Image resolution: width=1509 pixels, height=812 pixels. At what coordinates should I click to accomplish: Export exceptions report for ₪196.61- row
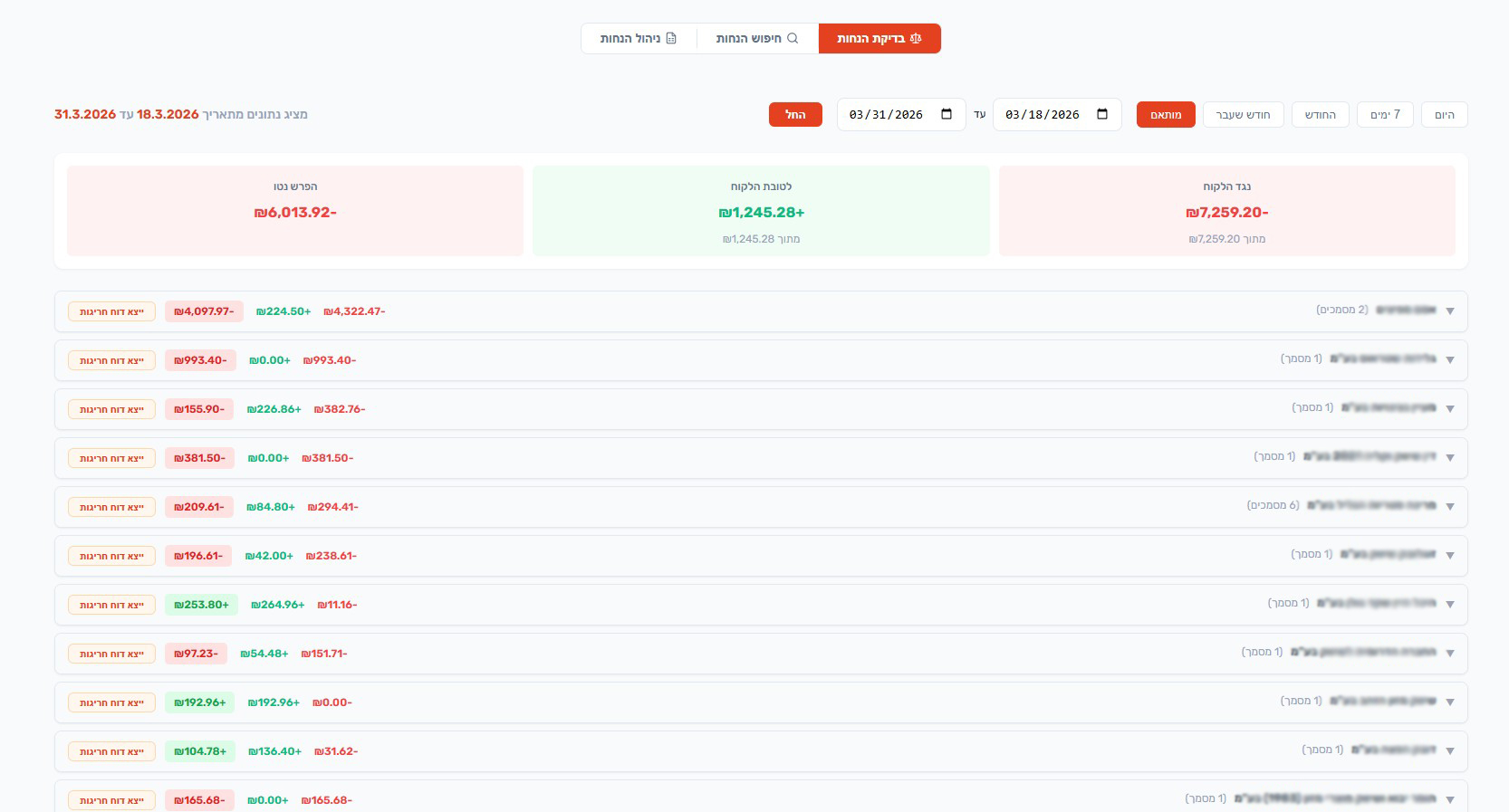[111, 556]
